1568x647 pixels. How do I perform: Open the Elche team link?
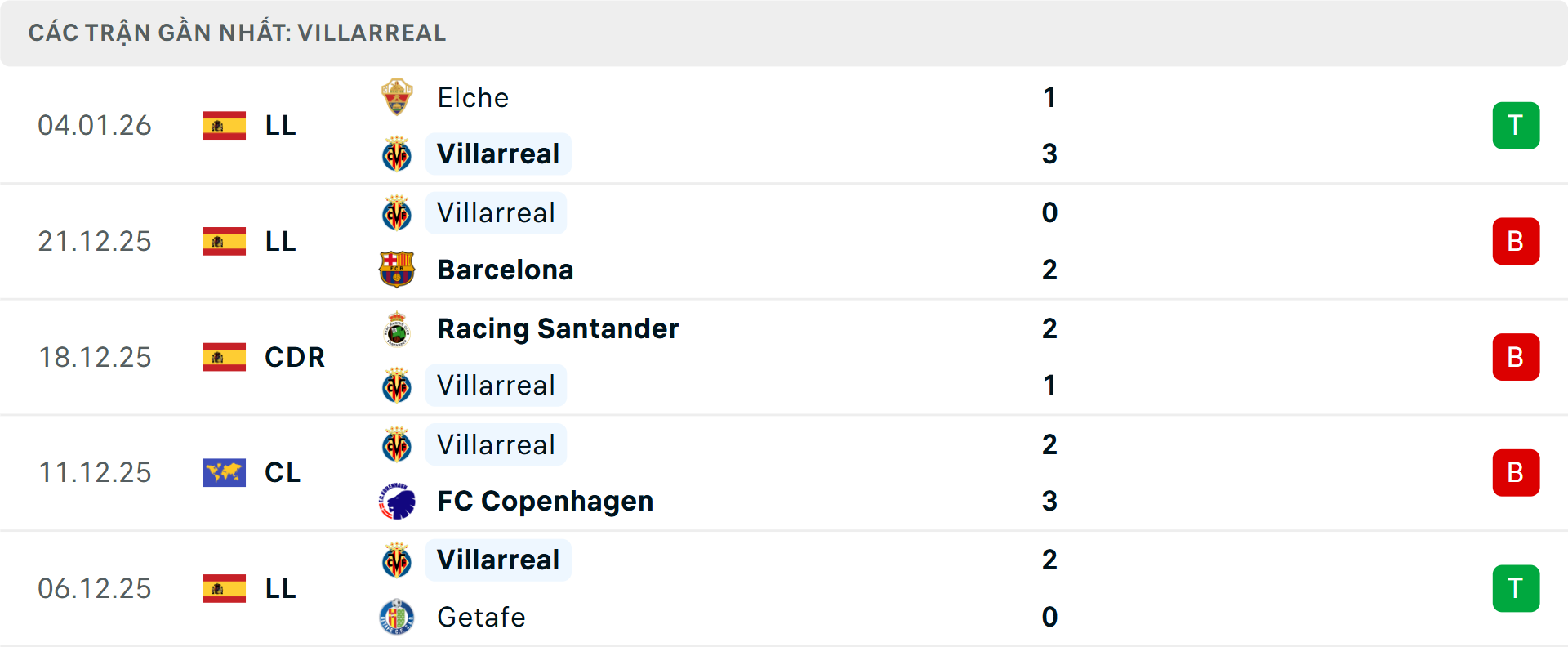[x=473, y=98]
